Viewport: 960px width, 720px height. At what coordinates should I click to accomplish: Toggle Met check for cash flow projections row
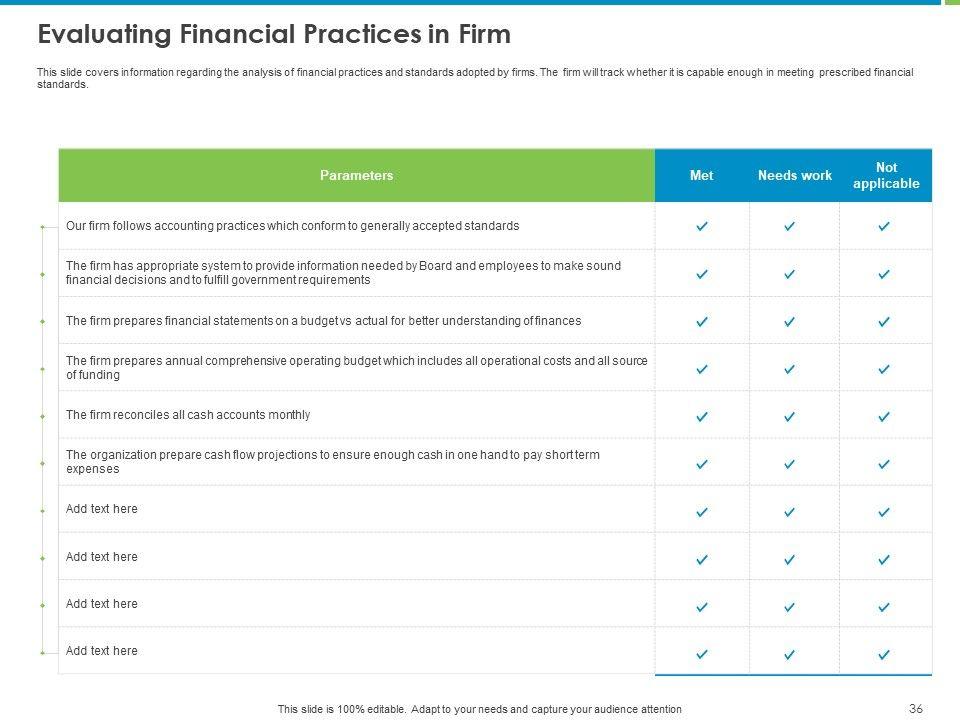[x=702, y=464]
